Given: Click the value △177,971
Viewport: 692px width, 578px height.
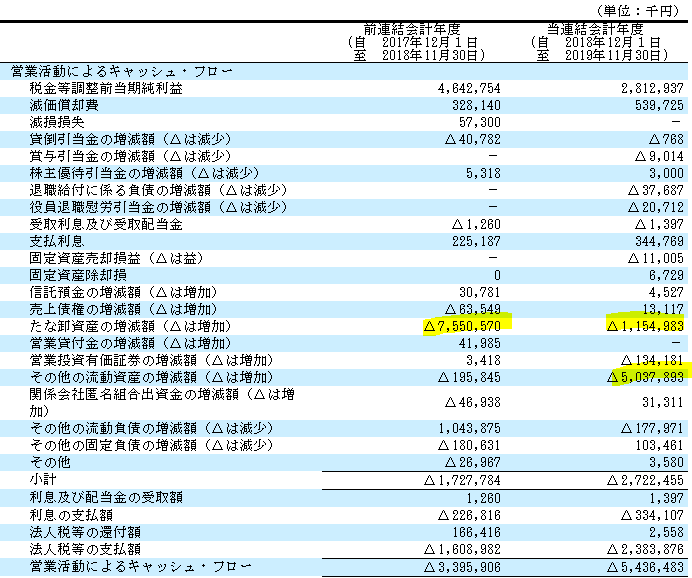Looking at the screenshot, I should [652, 428].
